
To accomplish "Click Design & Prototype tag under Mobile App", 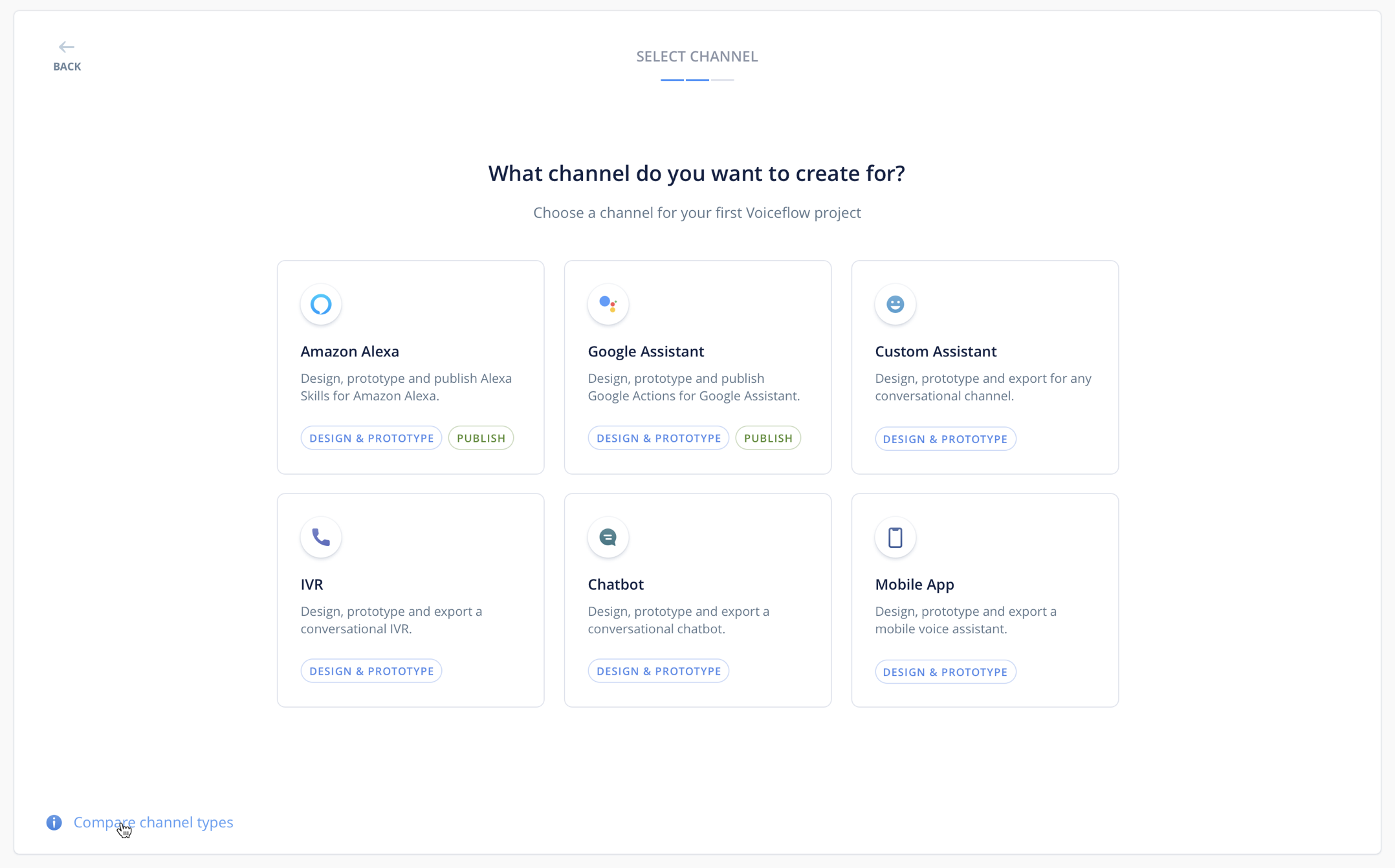I will pyautogui.click(x=945, y=672).
